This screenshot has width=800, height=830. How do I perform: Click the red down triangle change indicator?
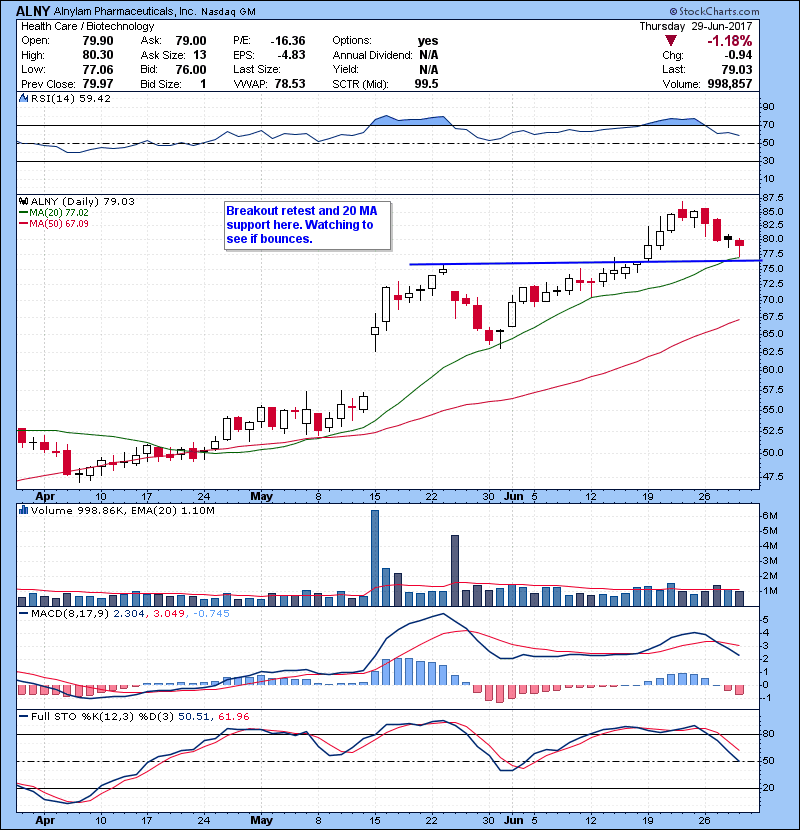(671, 40)
